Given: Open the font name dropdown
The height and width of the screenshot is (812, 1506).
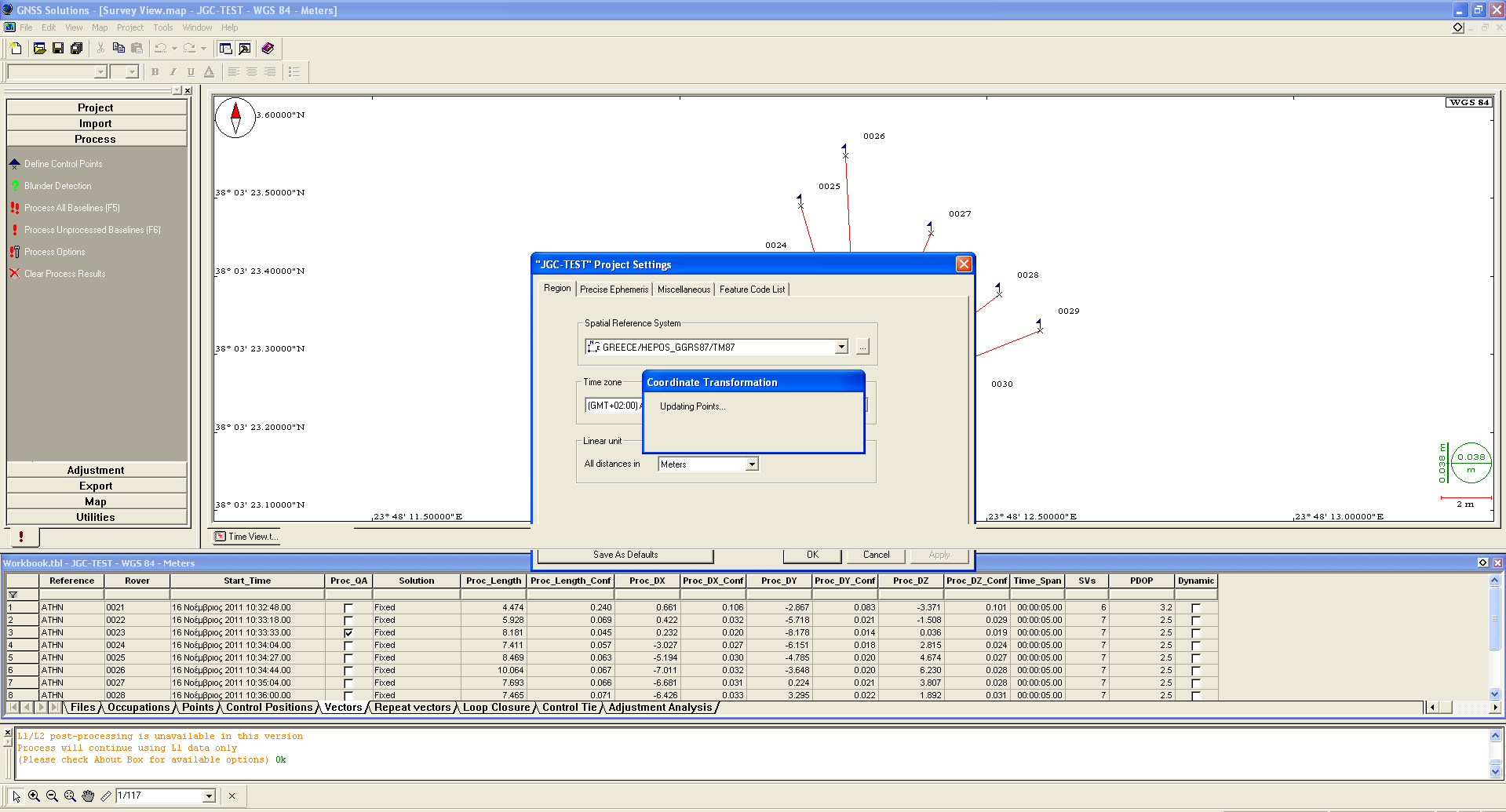Looking at the screenshot, I should 100,71.
